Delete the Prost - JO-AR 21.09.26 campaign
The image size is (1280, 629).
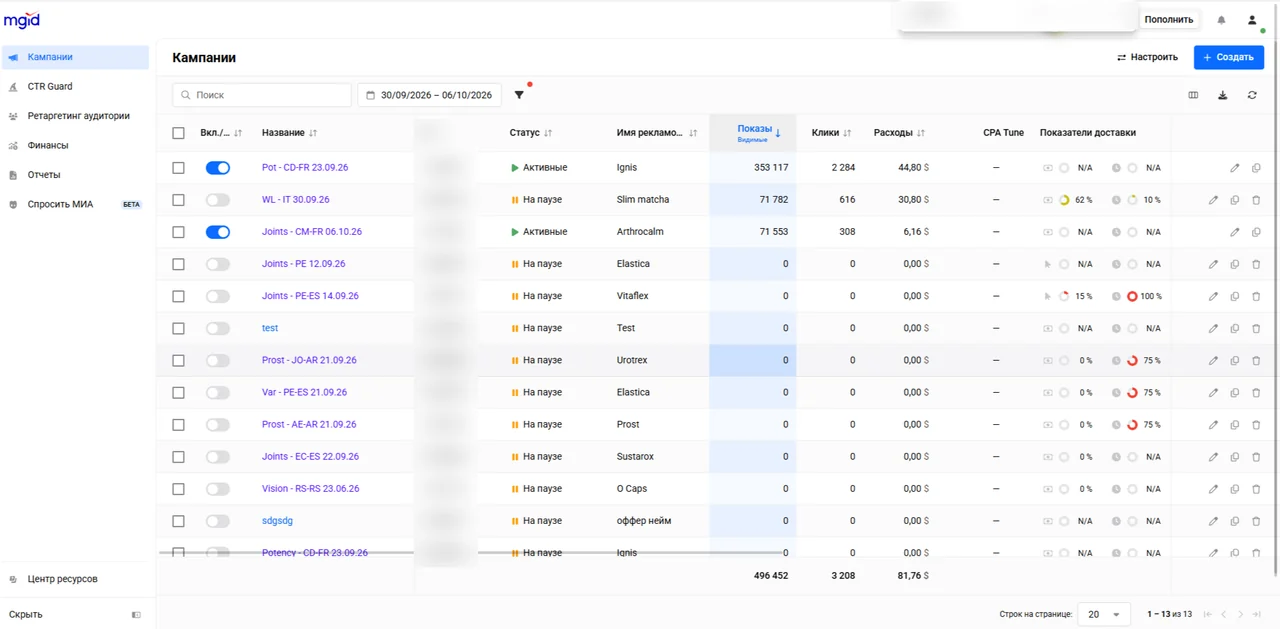[x=1256, y=360]
